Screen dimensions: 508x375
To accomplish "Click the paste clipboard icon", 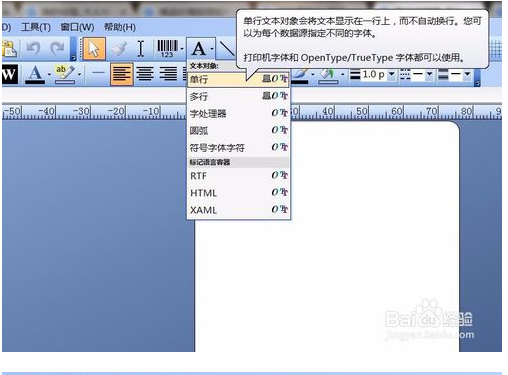I will 9,49.
